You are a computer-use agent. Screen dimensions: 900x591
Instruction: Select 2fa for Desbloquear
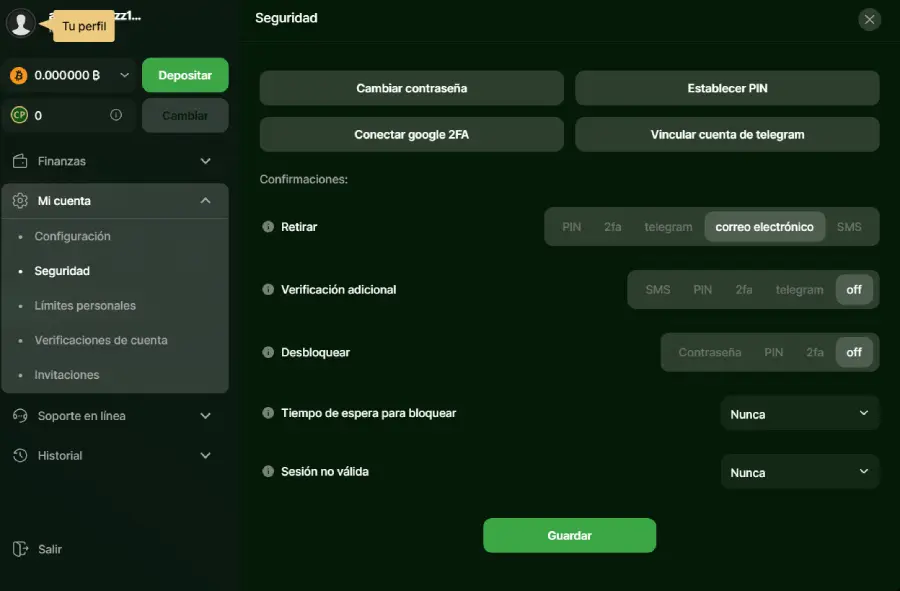[815, 352]
